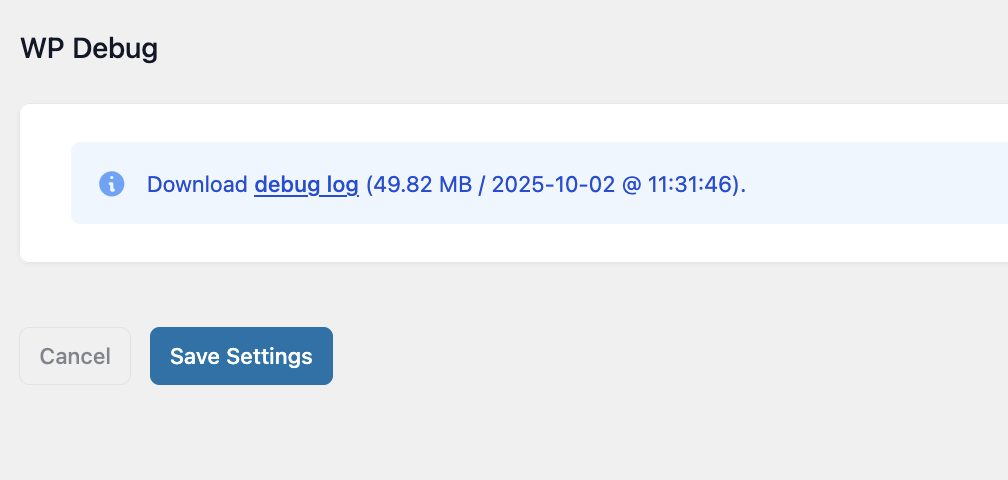Click the Cancel button
Viewport: 1008px width, 480px height.
click(75, 356)
